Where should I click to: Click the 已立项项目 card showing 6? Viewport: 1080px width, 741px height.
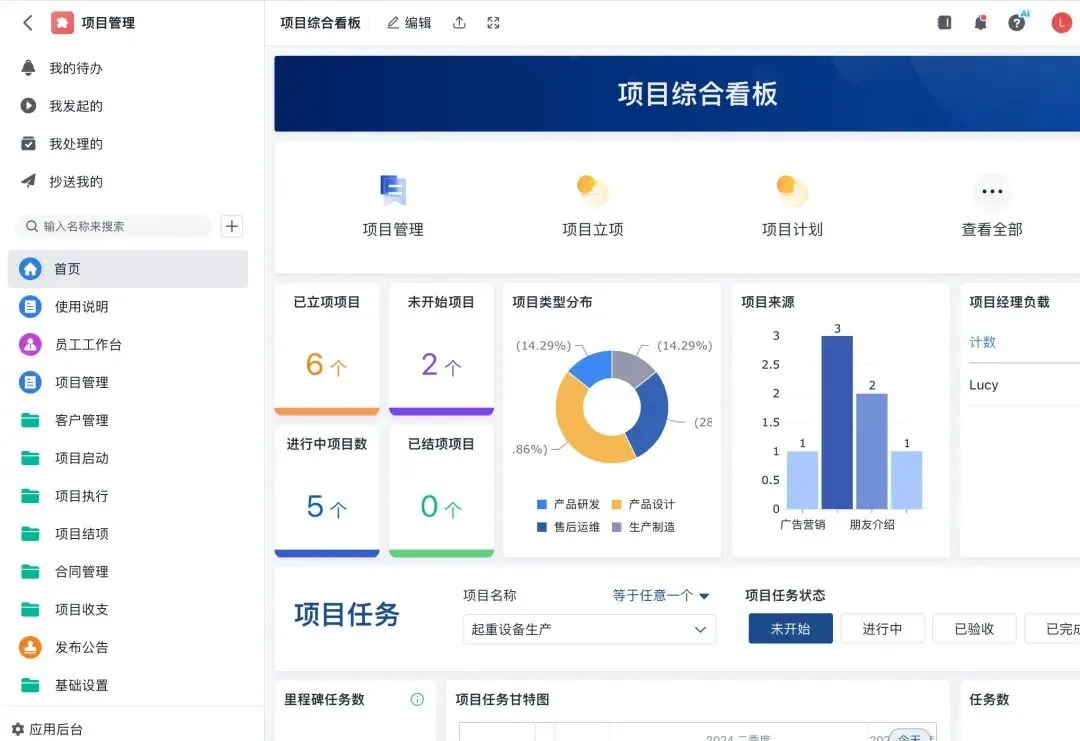[x=327, y=349]
